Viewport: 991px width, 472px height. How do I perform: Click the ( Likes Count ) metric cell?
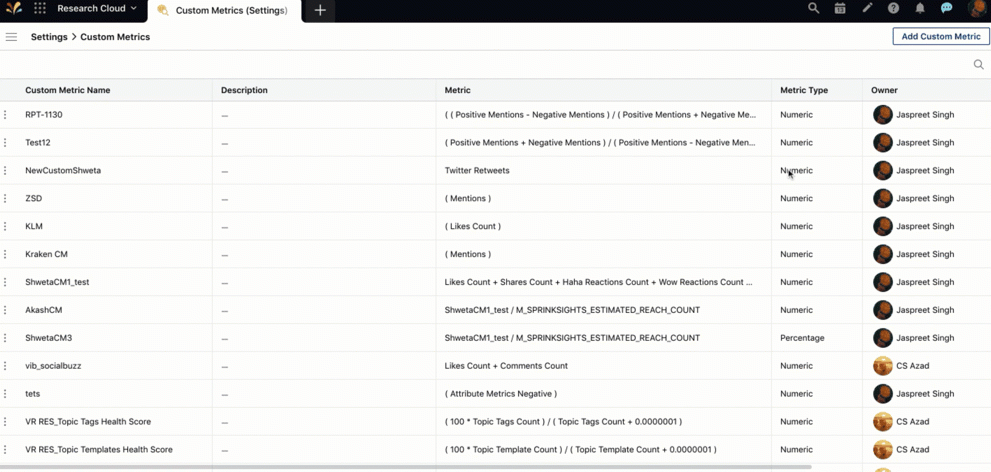472,226
